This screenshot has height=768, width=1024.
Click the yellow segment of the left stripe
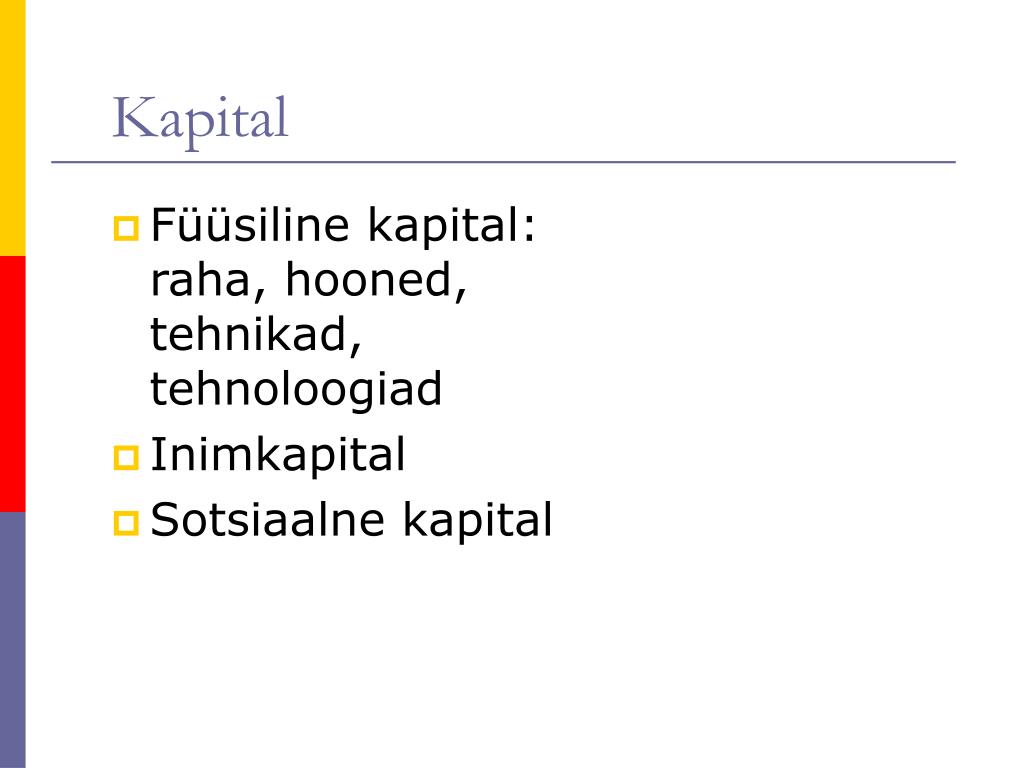tap(12, 127)
